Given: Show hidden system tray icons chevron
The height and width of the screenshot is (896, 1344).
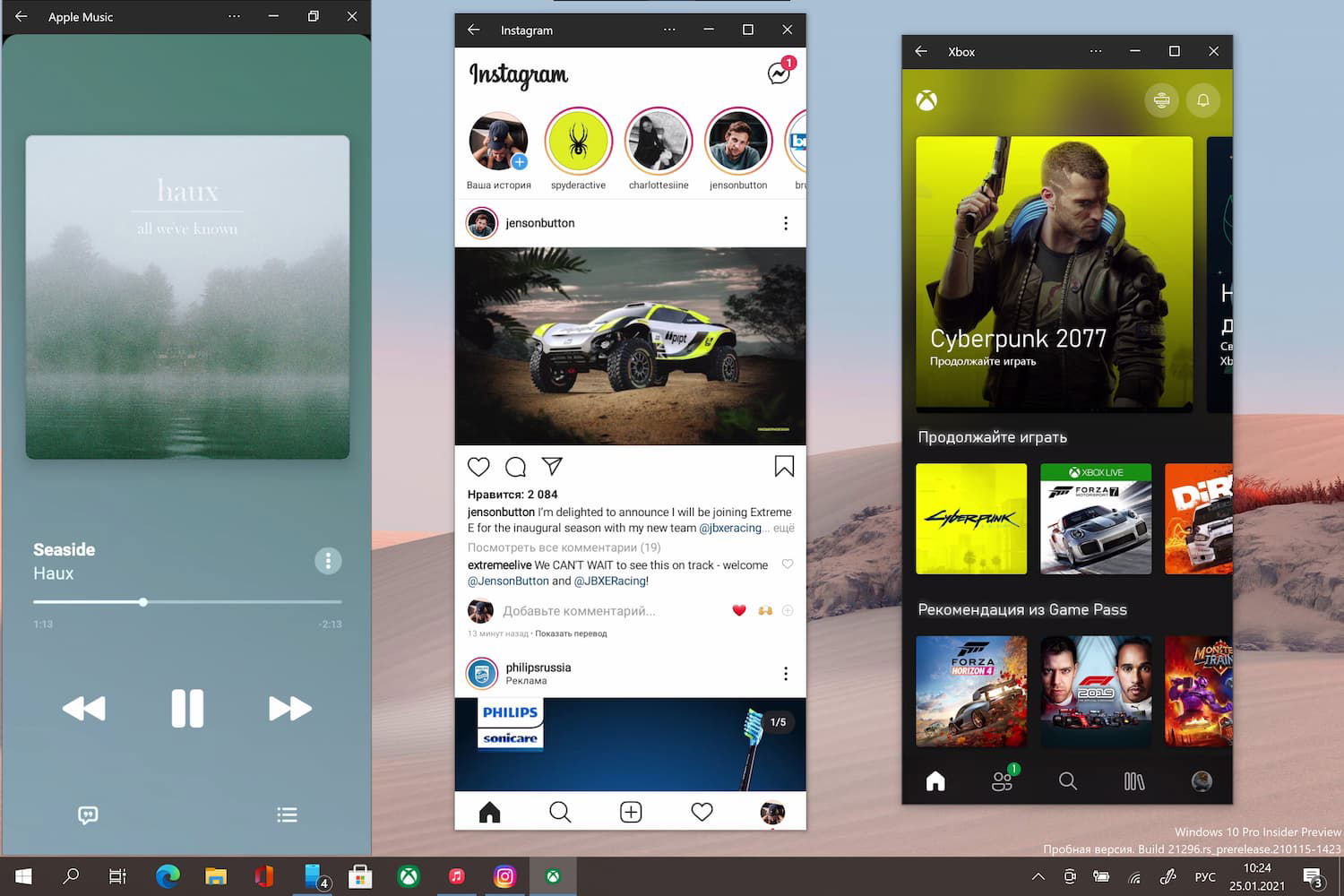Looking at the screenshot, I should 1038,876.
